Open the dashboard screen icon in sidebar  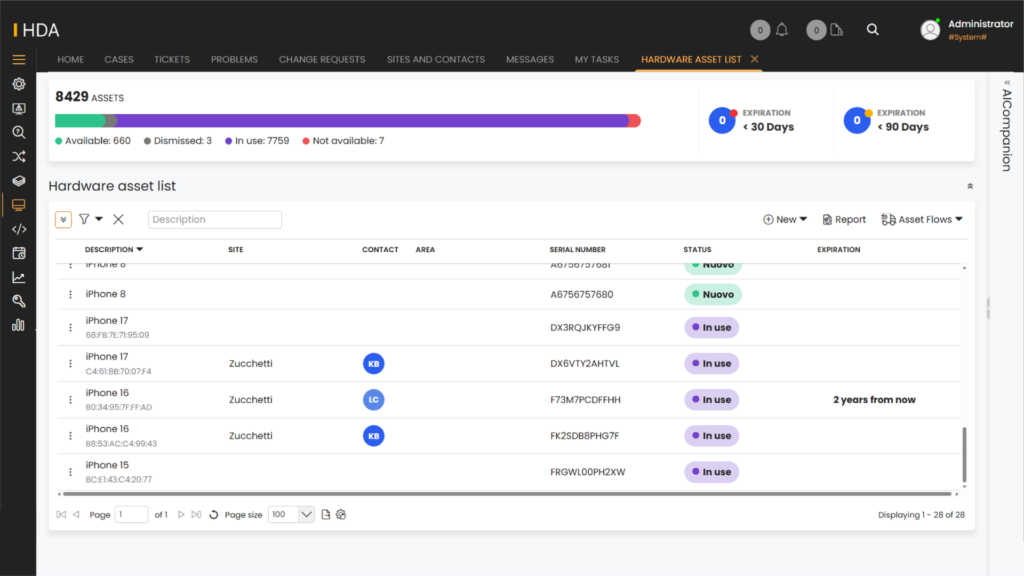[18, 108]
